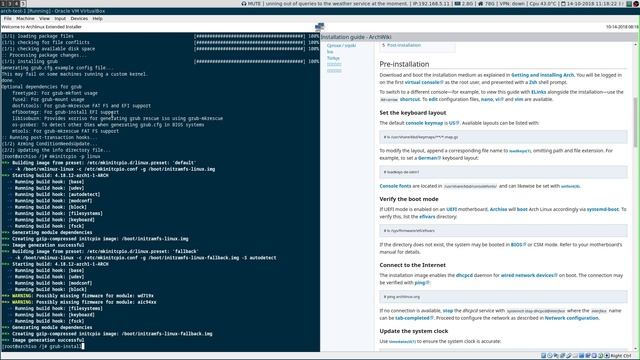640x360 pixels.
Task: Click the home disk 78G indicator icon
Action: pos(480,4)
